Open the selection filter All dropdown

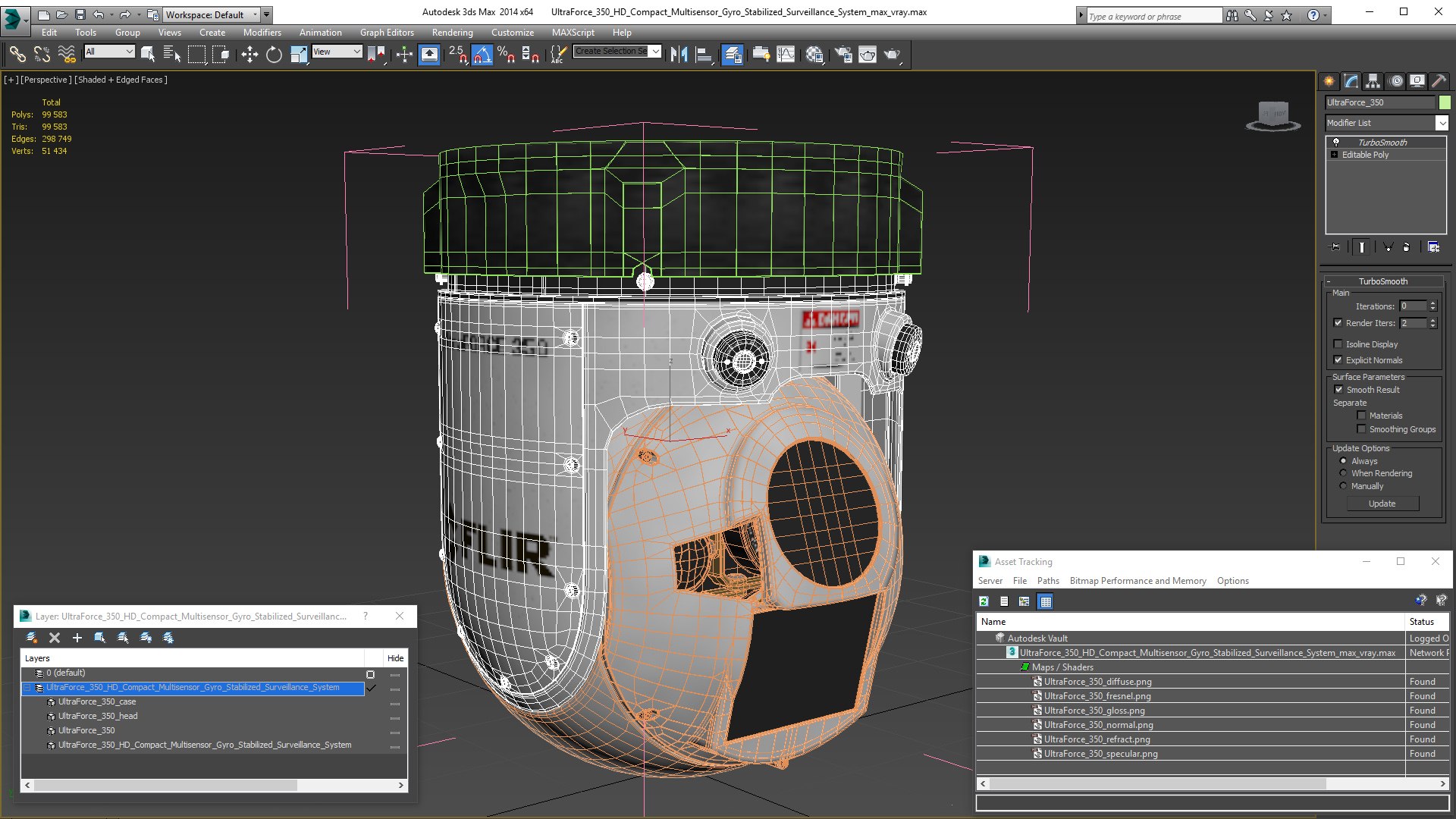pos(110,52)
